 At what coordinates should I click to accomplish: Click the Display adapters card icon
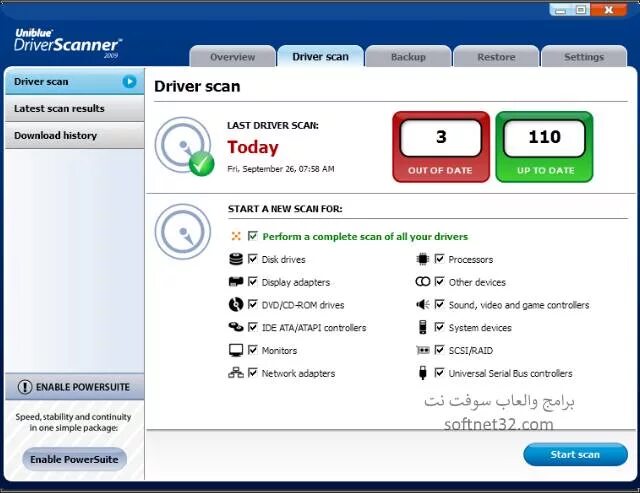(236, 282)
